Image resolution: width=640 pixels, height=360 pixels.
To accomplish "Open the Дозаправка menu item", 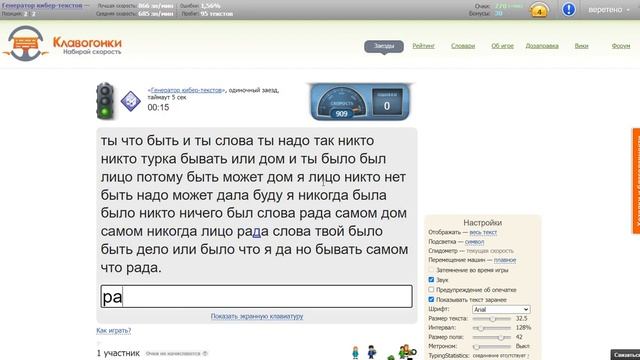I will coord(542,46).
